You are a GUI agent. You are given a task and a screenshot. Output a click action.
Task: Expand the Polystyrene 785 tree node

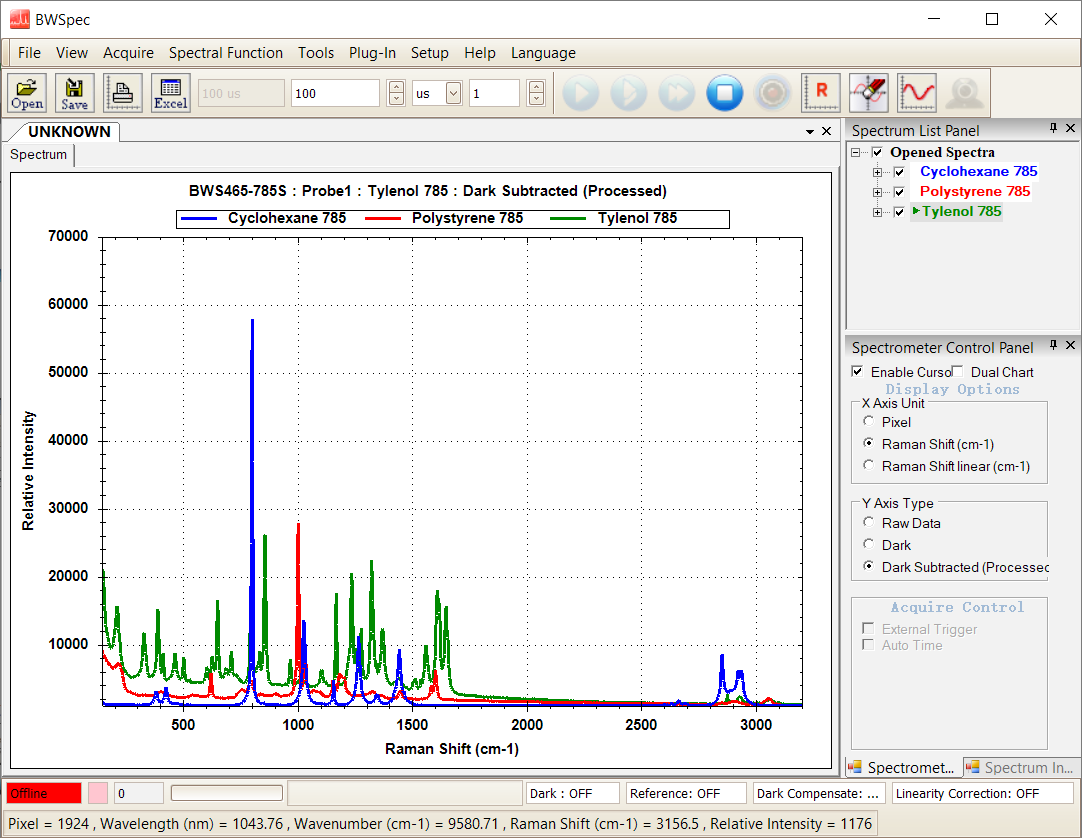[878, 192]
